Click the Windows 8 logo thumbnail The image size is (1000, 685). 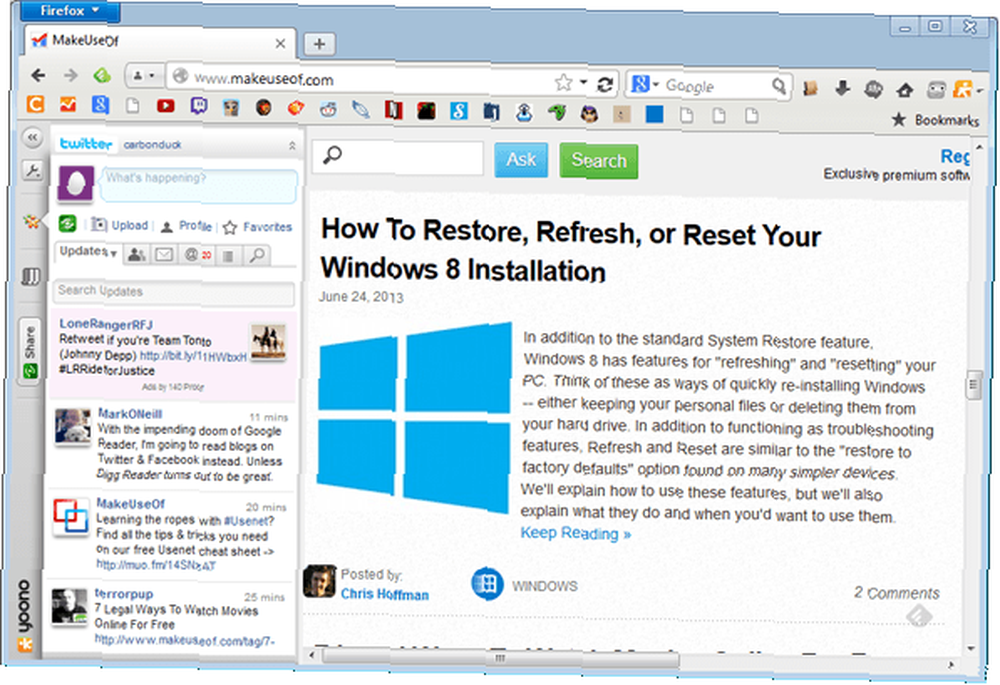(x=415, y=418)
